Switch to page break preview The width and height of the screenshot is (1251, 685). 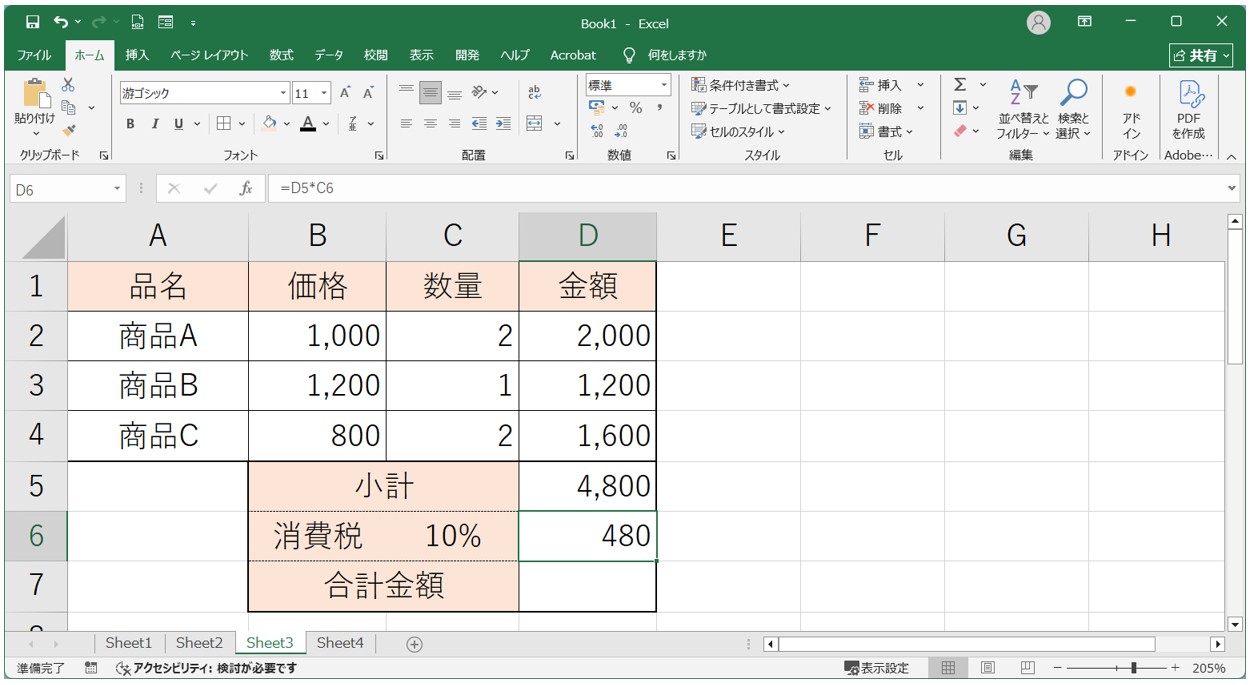1027,668
